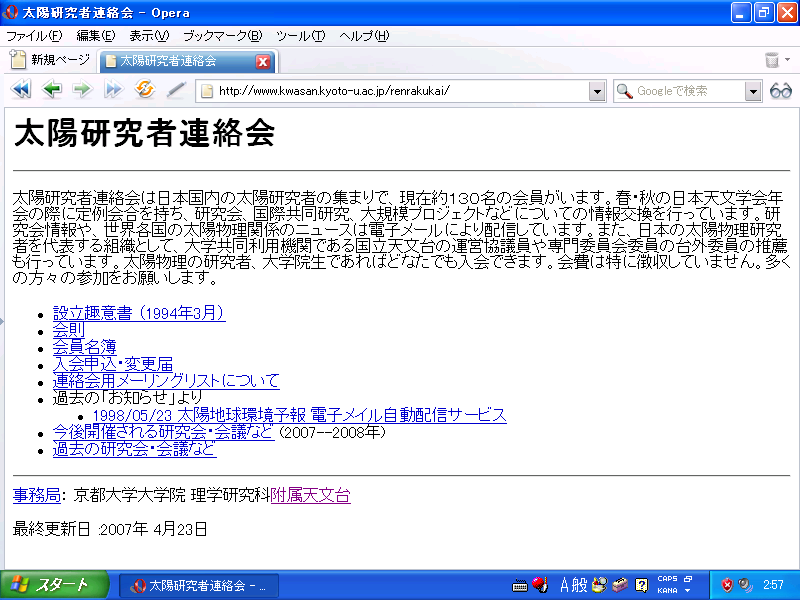800x600 pixels.
Task: Click the security alert shield tray icon
Action: click(x=727, y=585)
